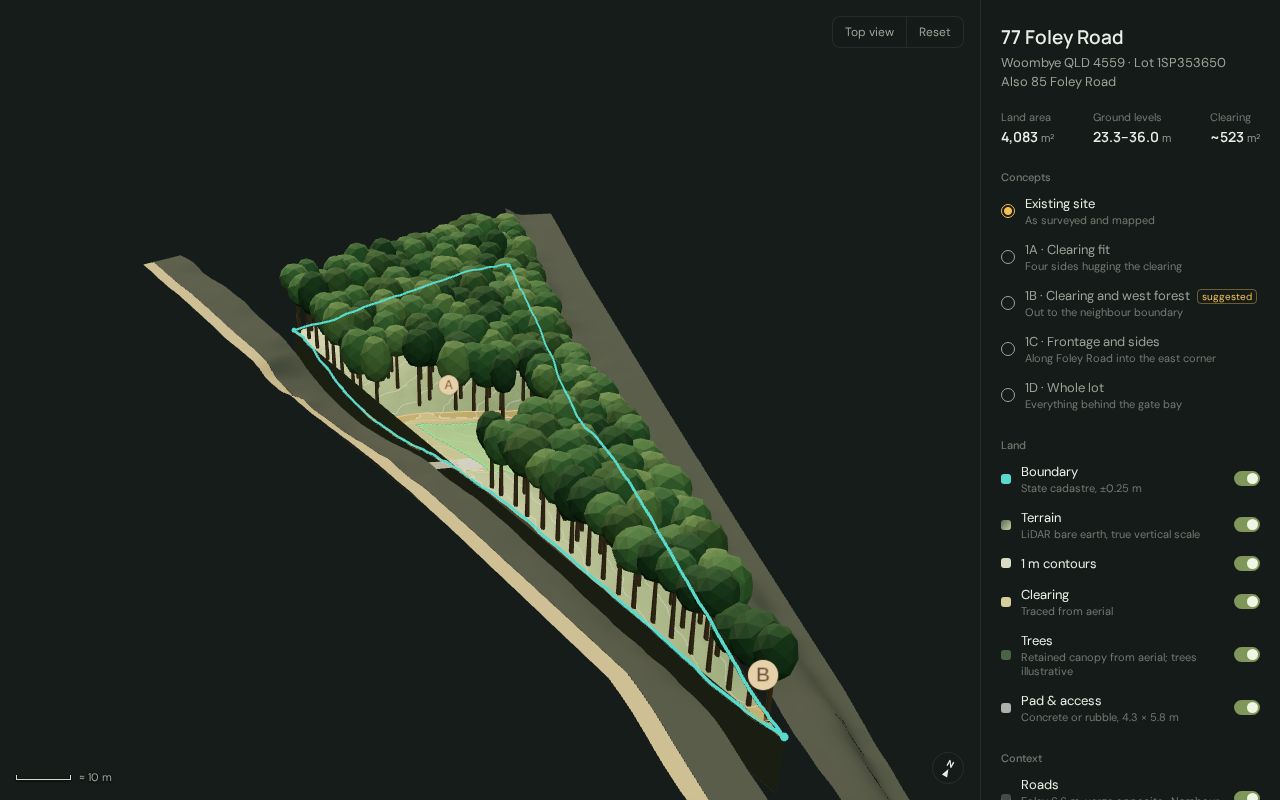
Task: Toggle the Boundary layer off
Action: (1247, 479)
